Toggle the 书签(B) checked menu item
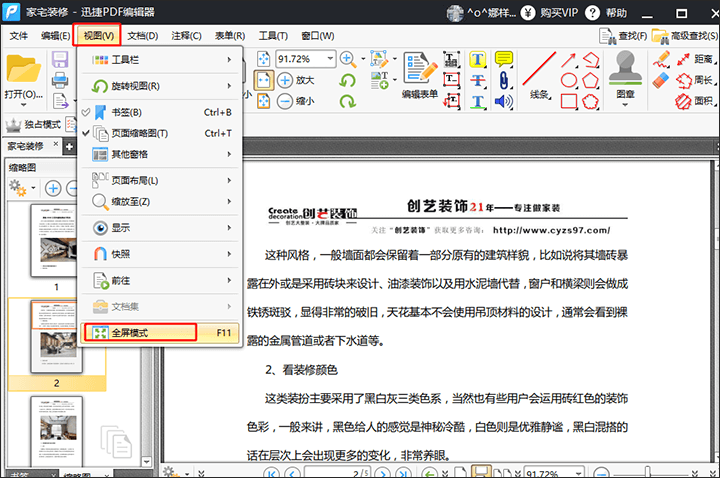The height and width of the screenshot is (478, 720). 125,112
